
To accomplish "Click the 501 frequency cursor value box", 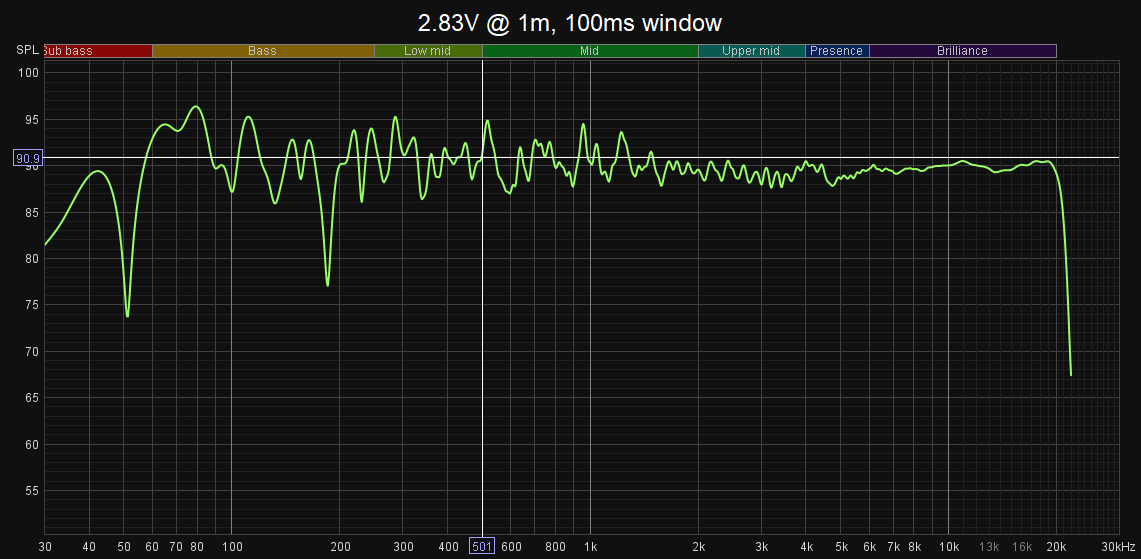I will (482, 547).
